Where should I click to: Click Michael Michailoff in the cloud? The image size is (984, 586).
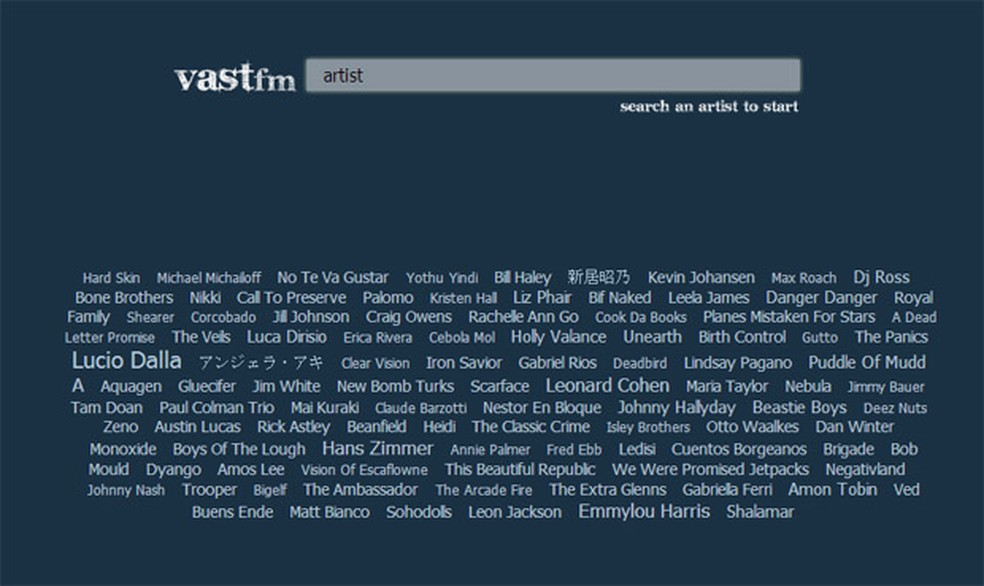(209, 278)
